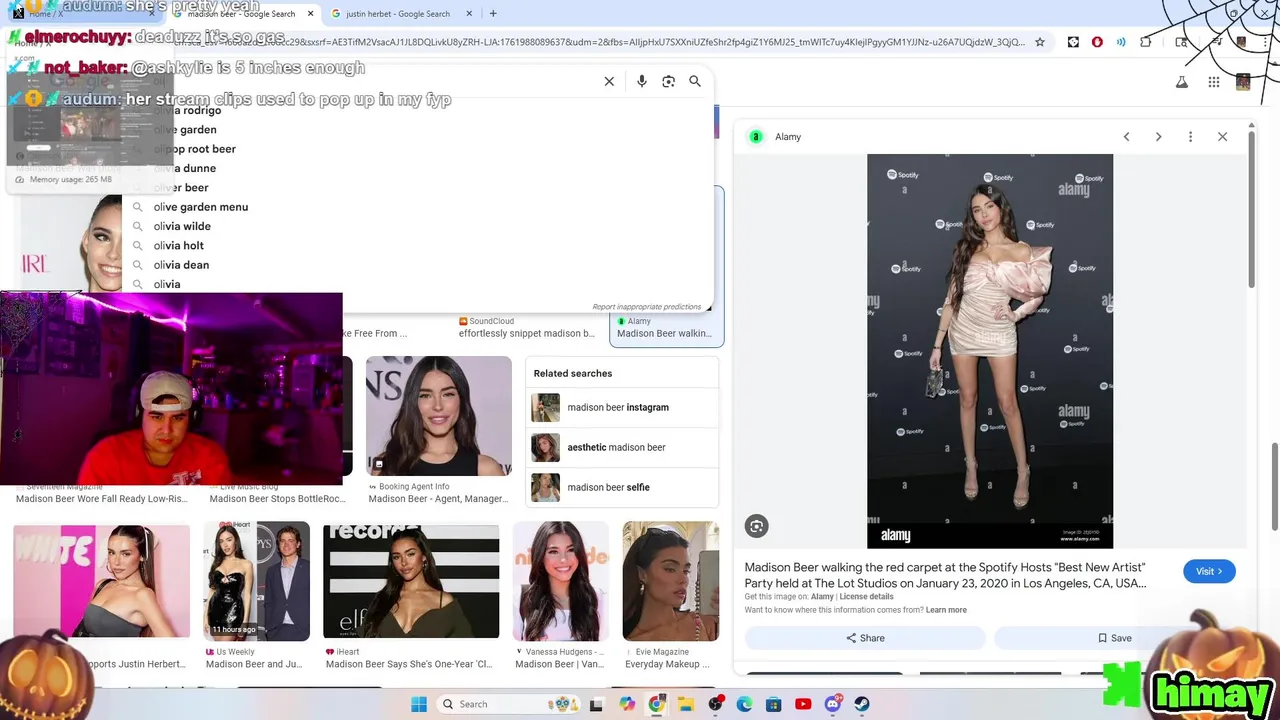Open YouTube app from the taskbar
1280x720 pixels.
[803, 704]
